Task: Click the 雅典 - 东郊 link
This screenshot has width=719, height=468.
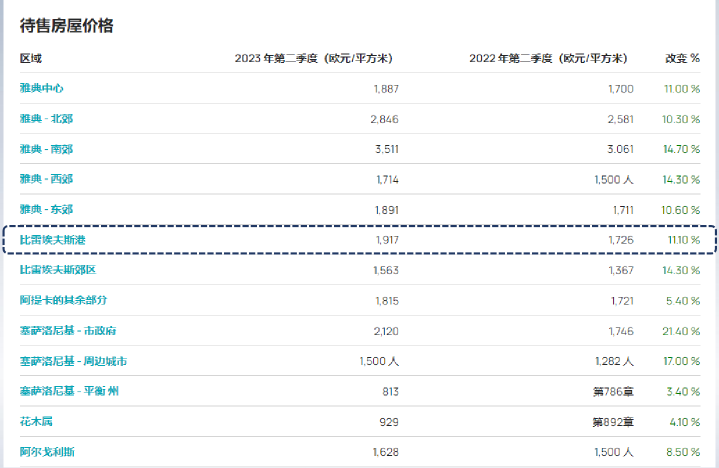Action: point(46,210)
